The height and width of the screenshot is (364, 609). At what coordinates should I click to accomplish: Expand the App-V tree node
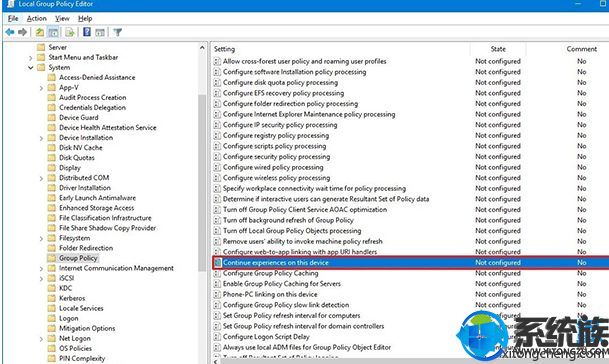41,88
